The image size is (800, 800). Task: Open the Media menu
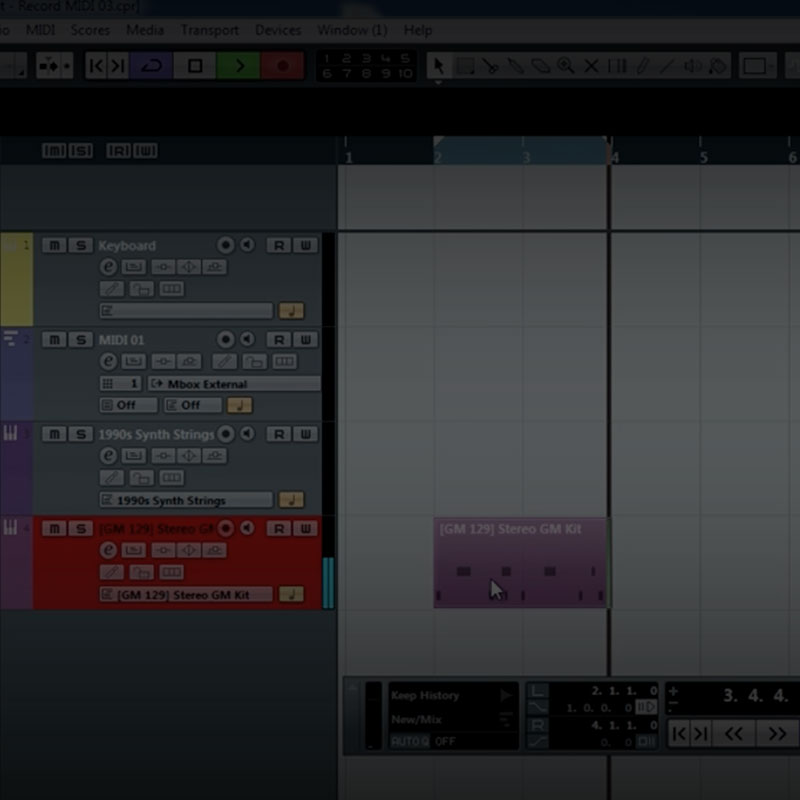[145, 30]
